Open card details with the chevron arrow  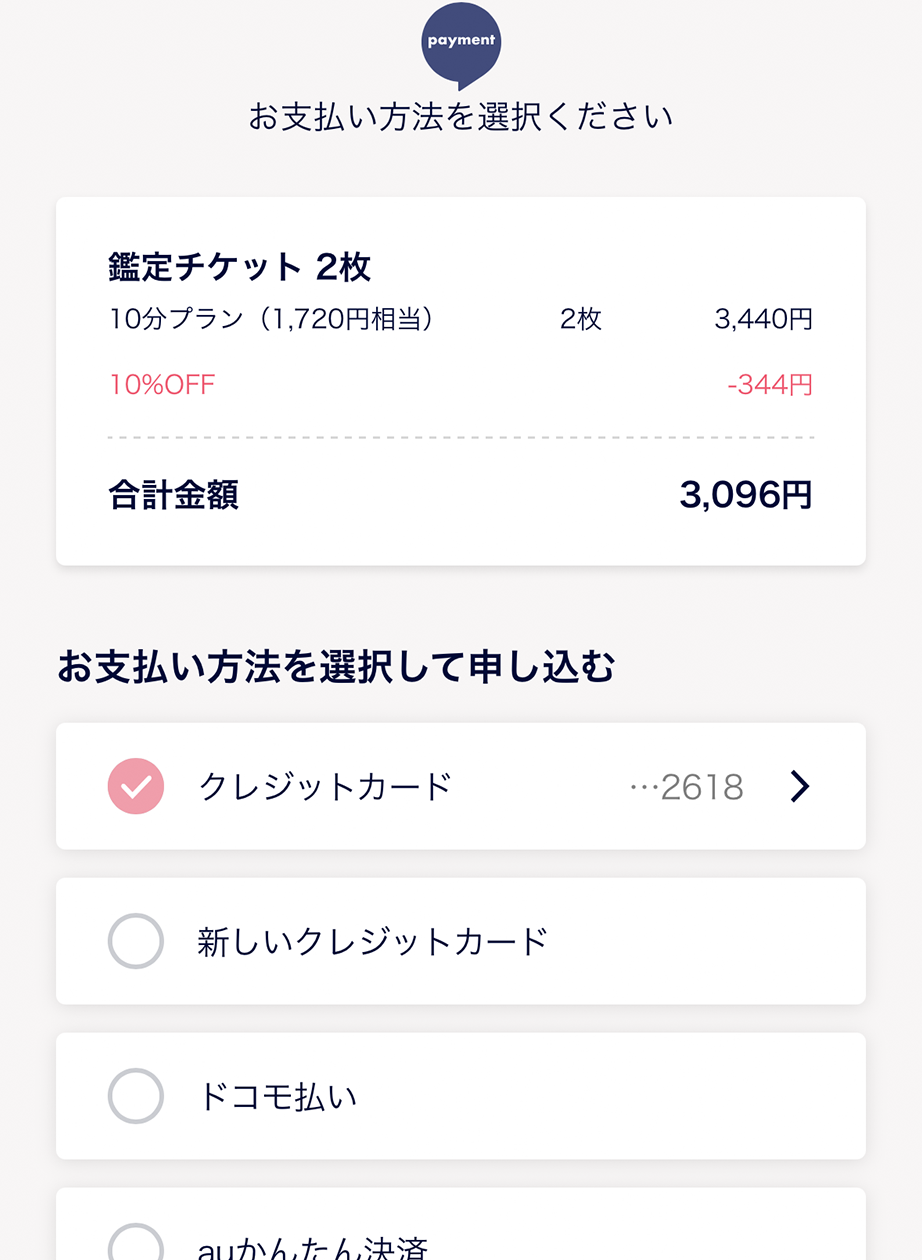799,787
